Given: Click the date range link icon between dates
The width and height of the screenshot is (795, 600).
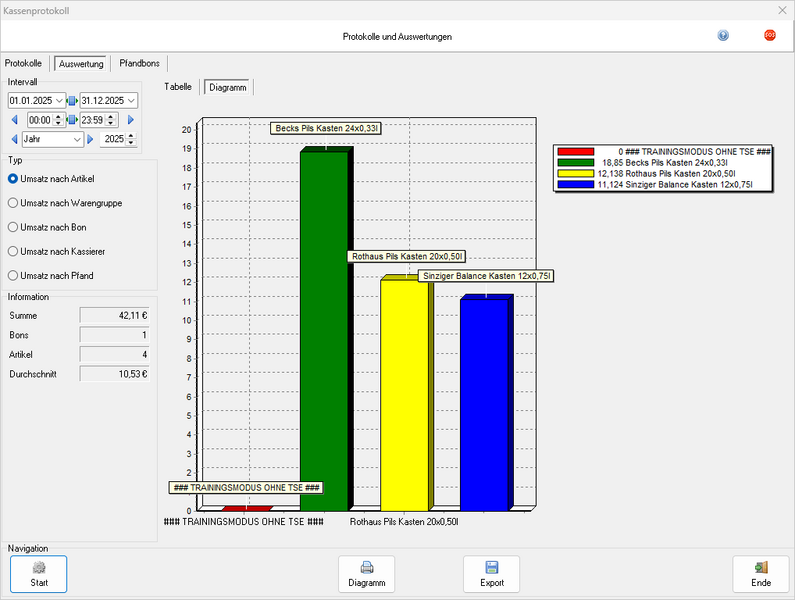Looking at the screenshot, I should tap(72, 101).
